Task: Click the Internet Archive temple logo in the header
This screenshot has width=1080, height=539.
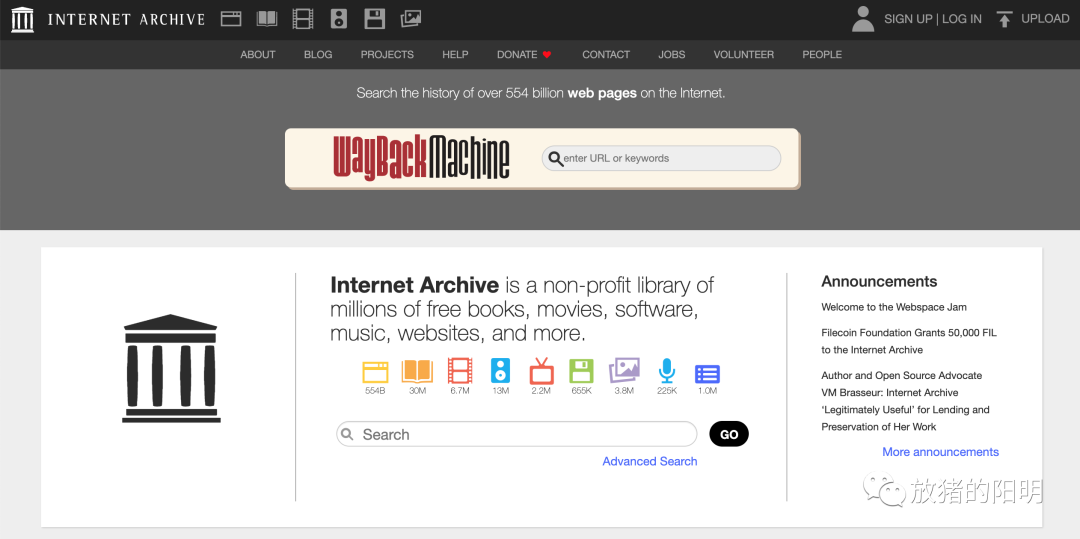Action: coord(22,19)
